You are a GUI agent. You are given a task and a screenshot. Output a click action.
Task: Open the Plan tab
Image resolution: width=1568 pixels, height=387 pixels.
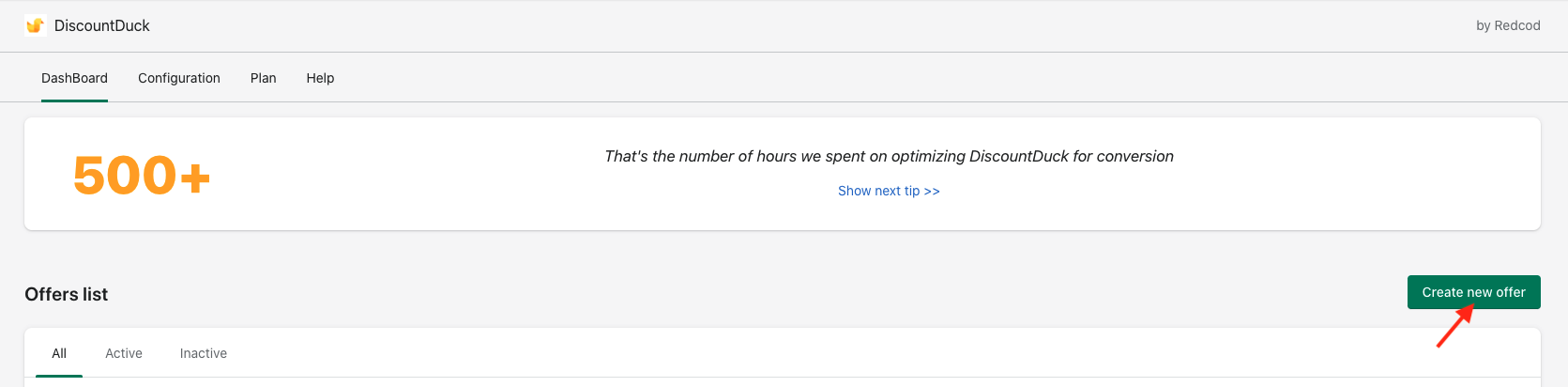click(264, 78)
